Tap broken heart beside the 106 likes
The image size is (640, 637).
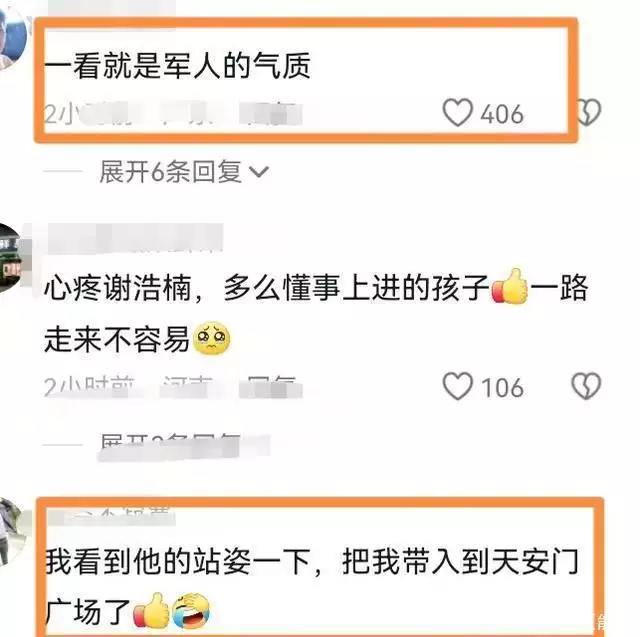click(x=586, y=386)
